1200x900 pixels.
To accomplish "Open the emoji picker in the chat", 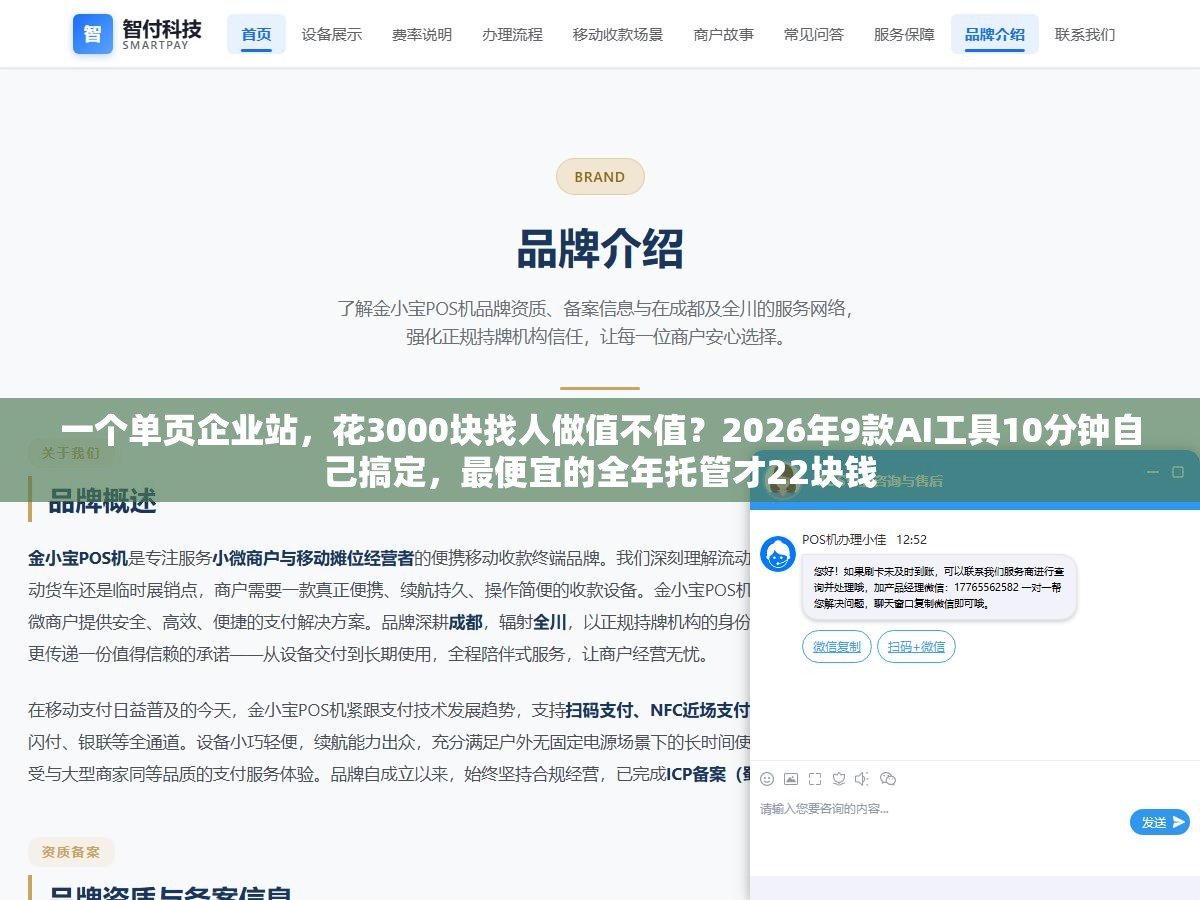I will coord(767,779).
